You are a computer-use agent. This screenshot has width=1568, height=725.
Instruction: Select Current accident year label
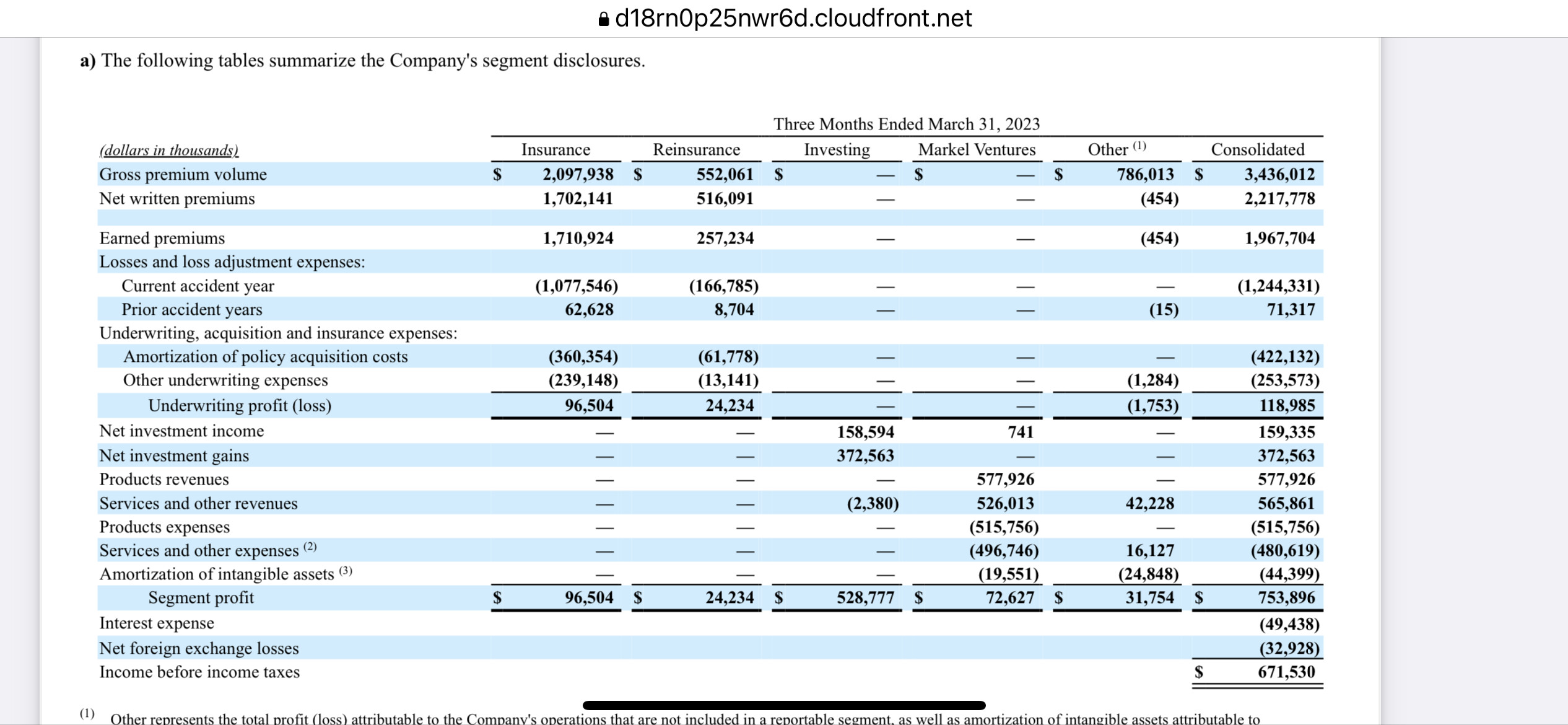coord(198,286)
